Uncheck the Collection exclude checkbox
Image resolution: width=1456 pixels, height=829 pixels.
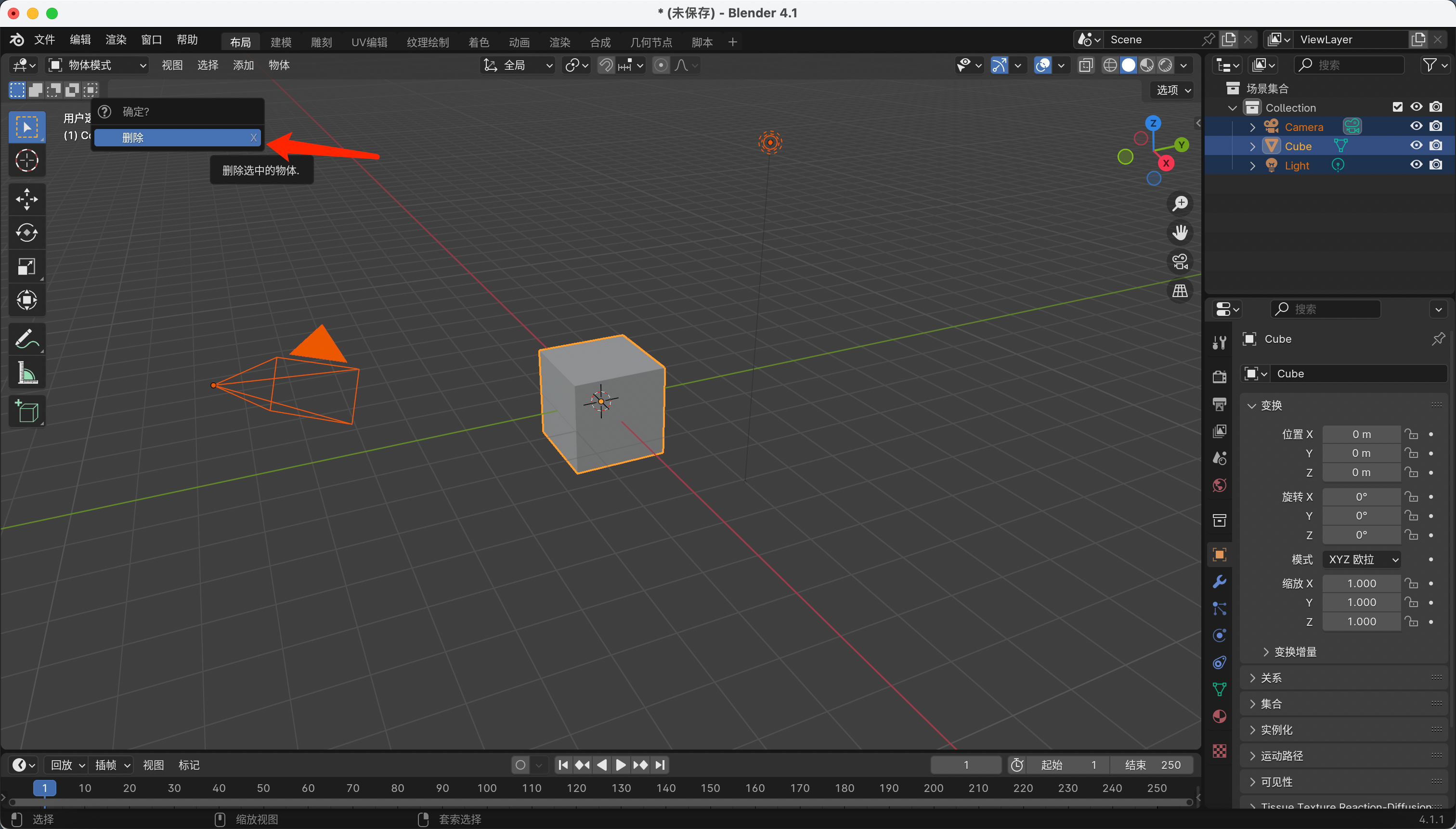pos(1397,107)
